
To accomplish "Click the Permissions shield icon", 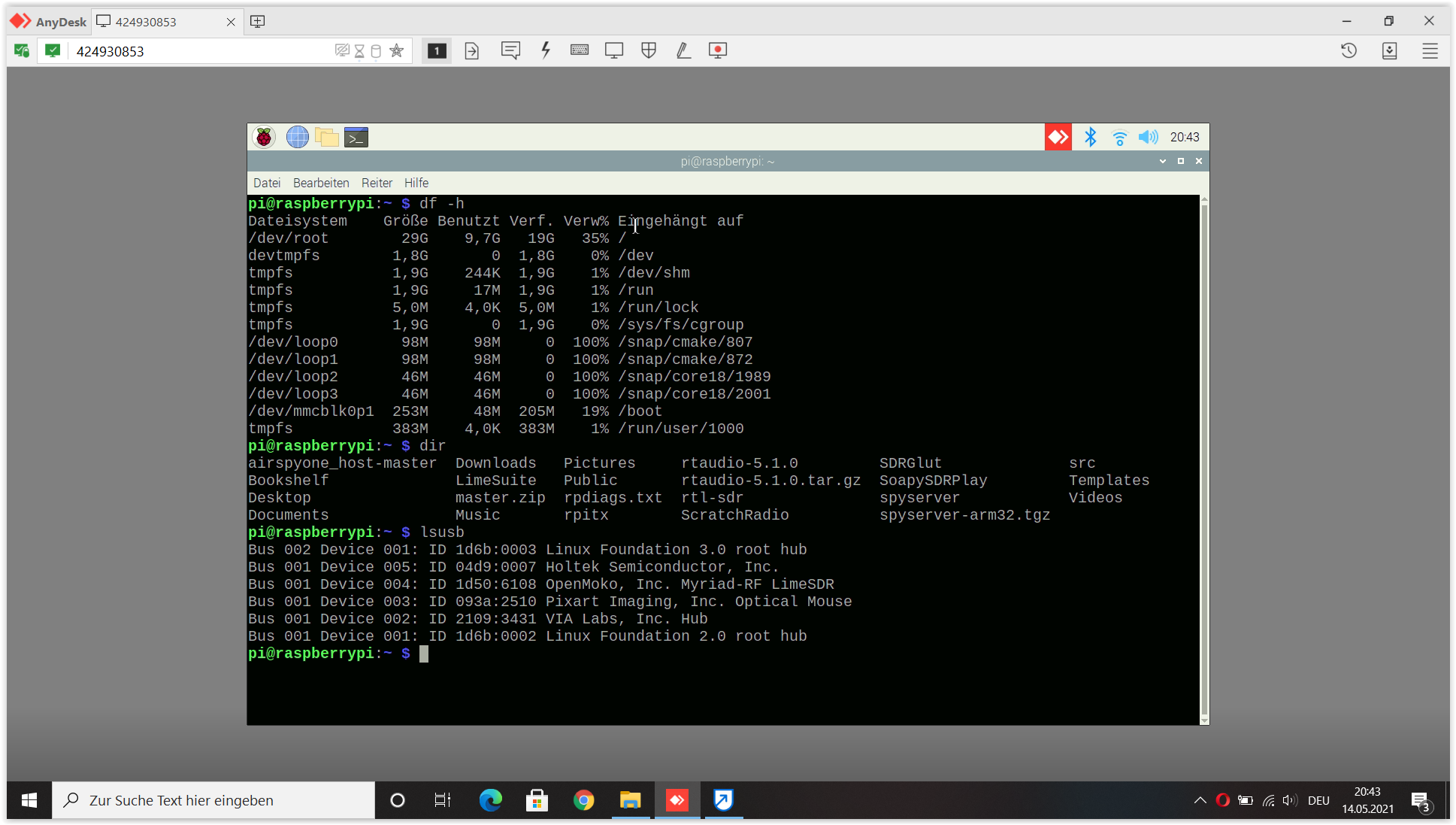I will (649, 50).
